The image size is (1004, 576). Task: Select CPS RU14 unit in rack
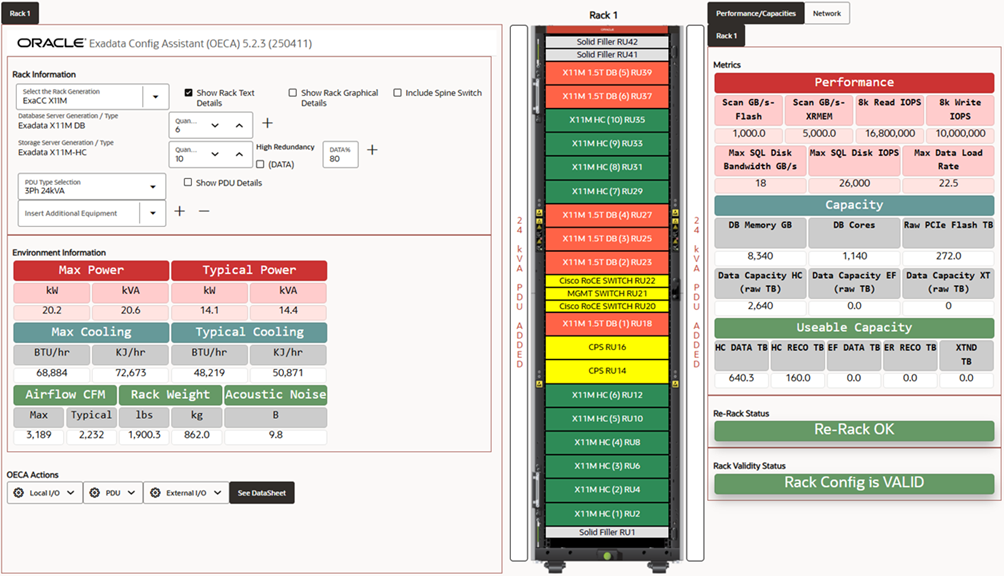tap(607, 371)
